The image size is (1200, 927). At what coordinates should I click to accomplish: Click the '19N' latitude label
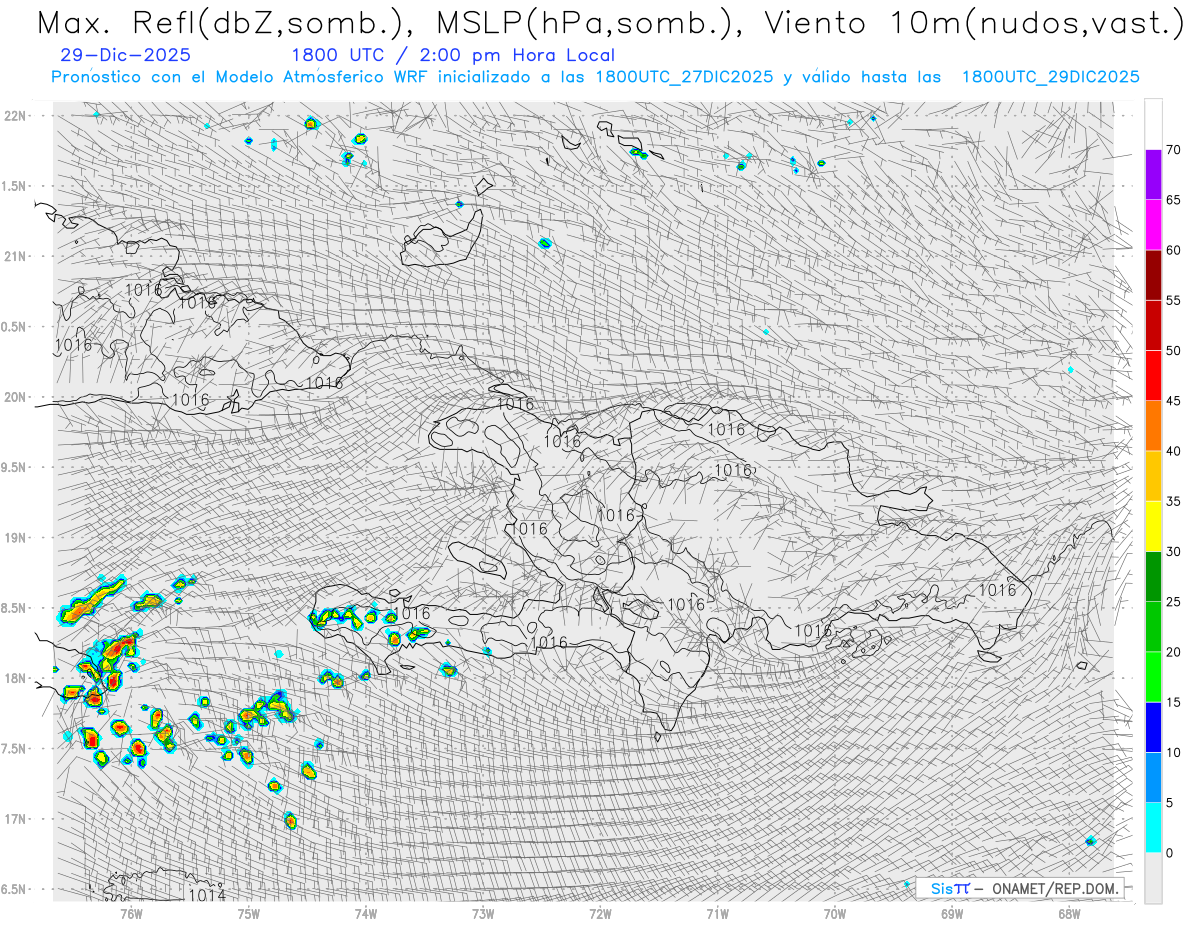14,538
